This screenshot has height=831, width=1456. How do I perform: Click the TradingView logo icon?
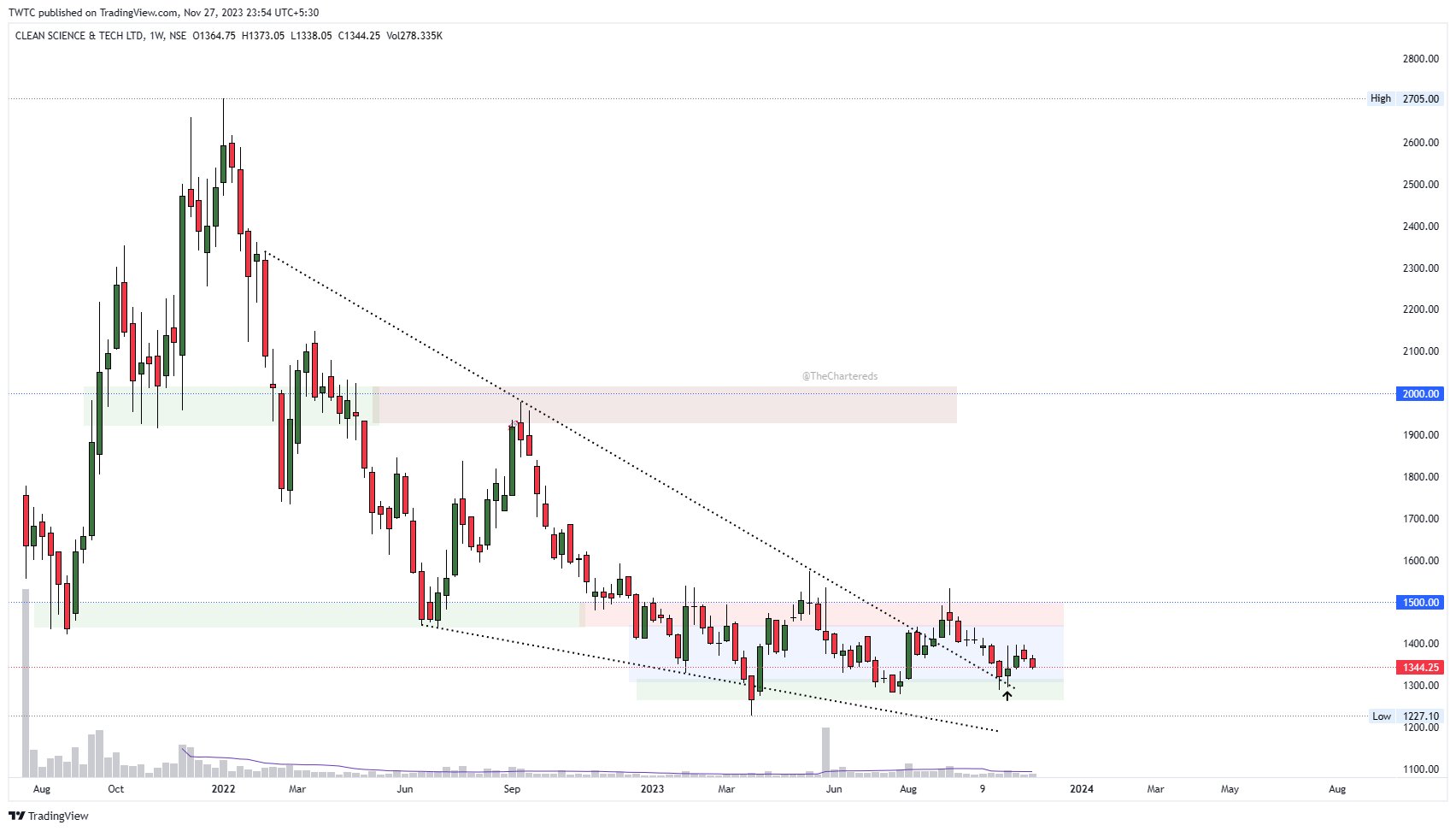16,816
